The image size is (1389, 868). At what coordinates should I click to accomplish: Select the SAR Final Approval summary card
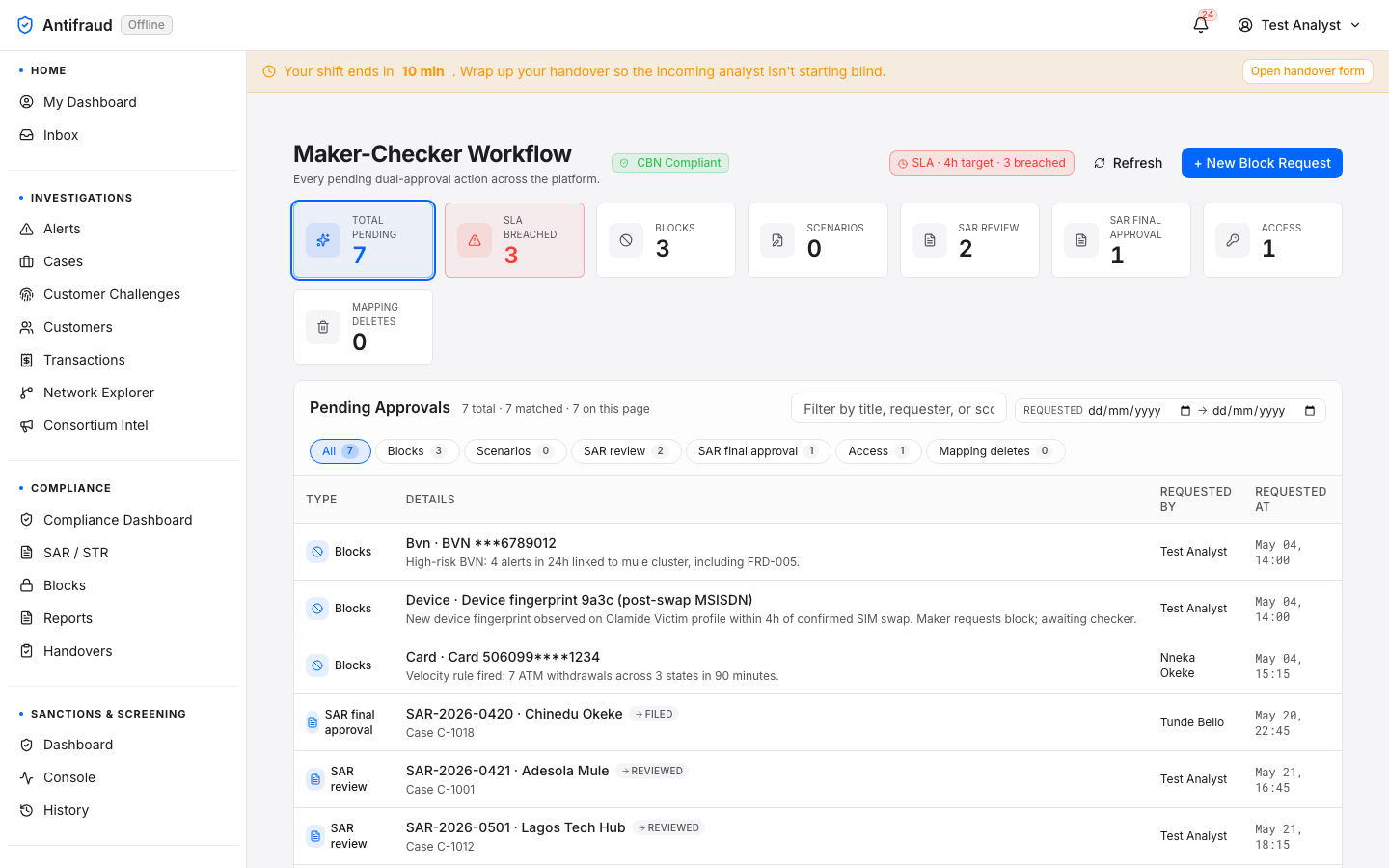[1121, 240]
